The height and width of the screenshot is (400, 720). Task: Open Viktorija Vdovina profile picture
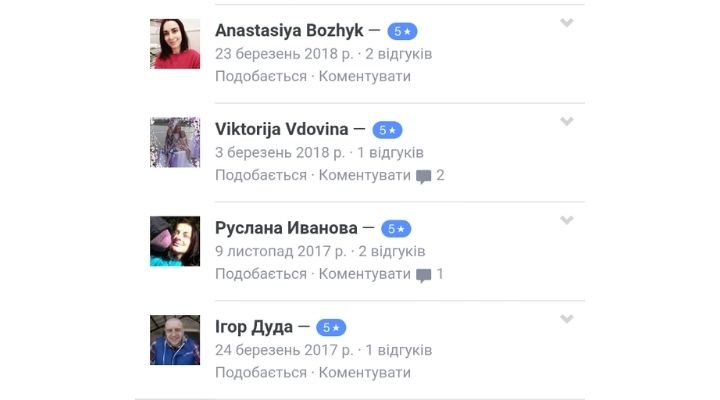[175, 142]
